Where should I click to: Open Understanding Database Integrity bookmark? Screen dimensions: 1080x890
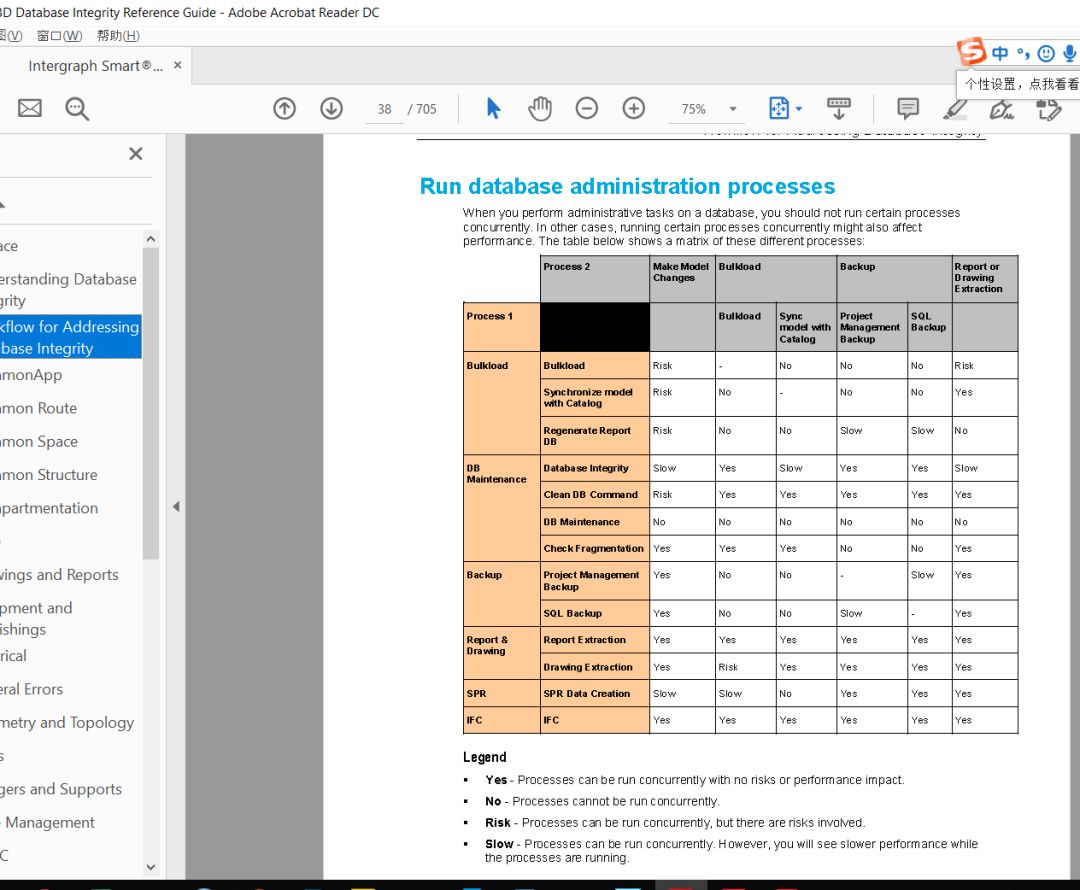[x=68, y=290]
